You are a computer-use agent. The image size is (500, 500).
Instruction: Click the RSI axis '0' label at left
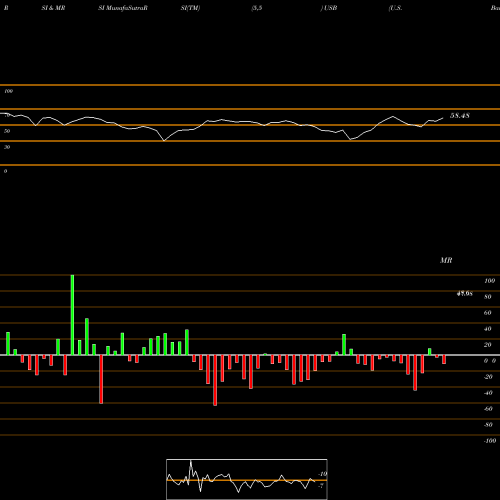tap(5, 171)
